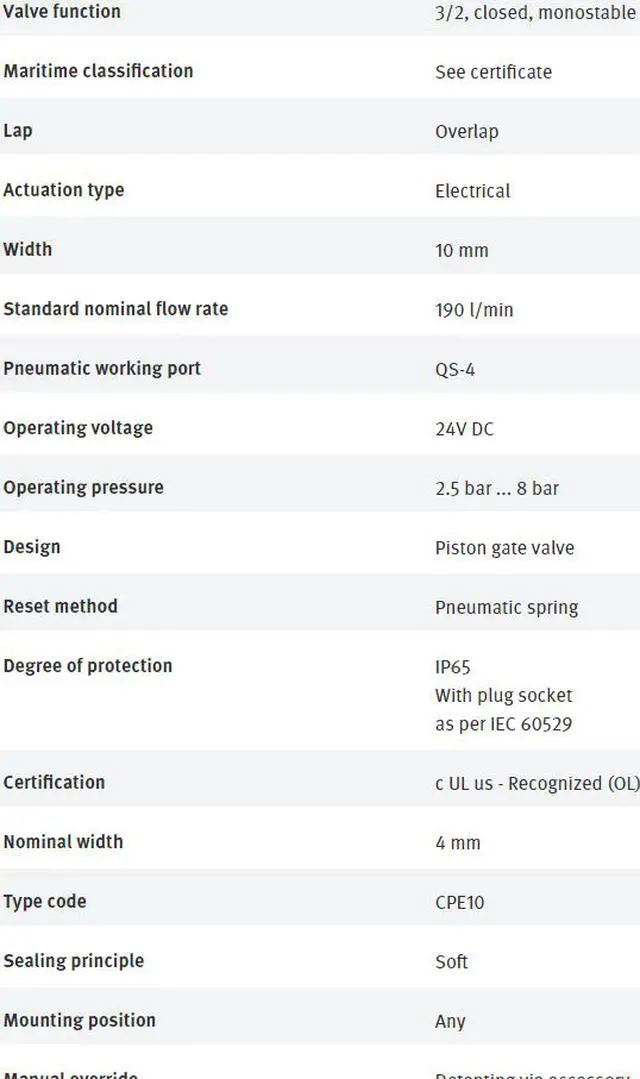
Task: Click the Width value 10 mm
Action: pyautogui.click(x=462, y=250)
